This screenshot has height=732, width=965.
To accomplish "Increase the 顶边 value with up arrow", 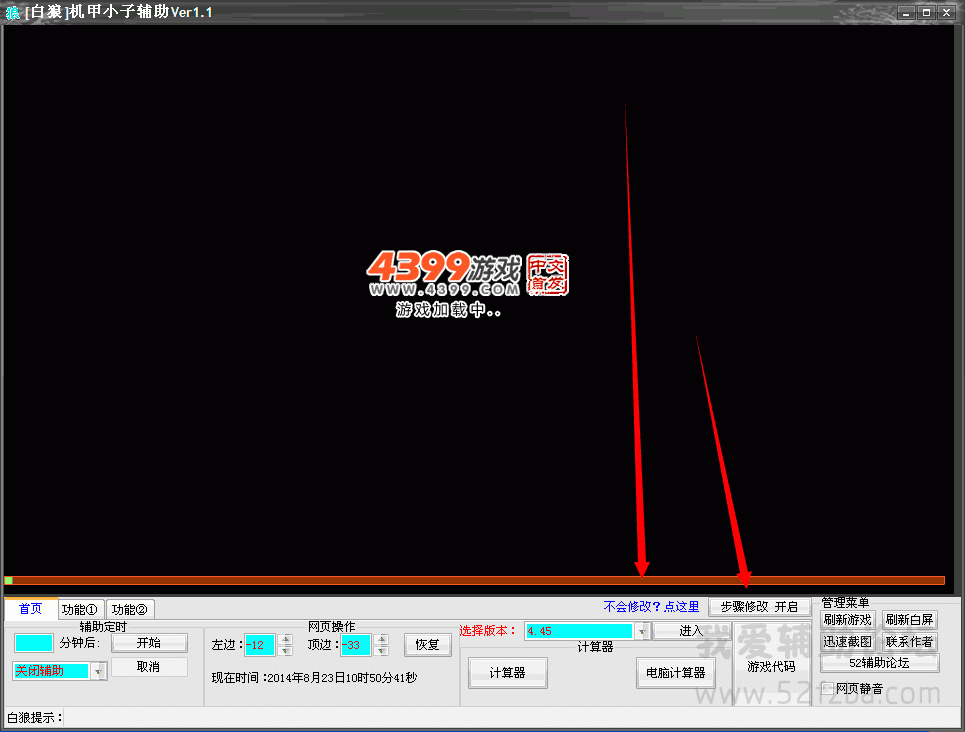I will 382,640.
